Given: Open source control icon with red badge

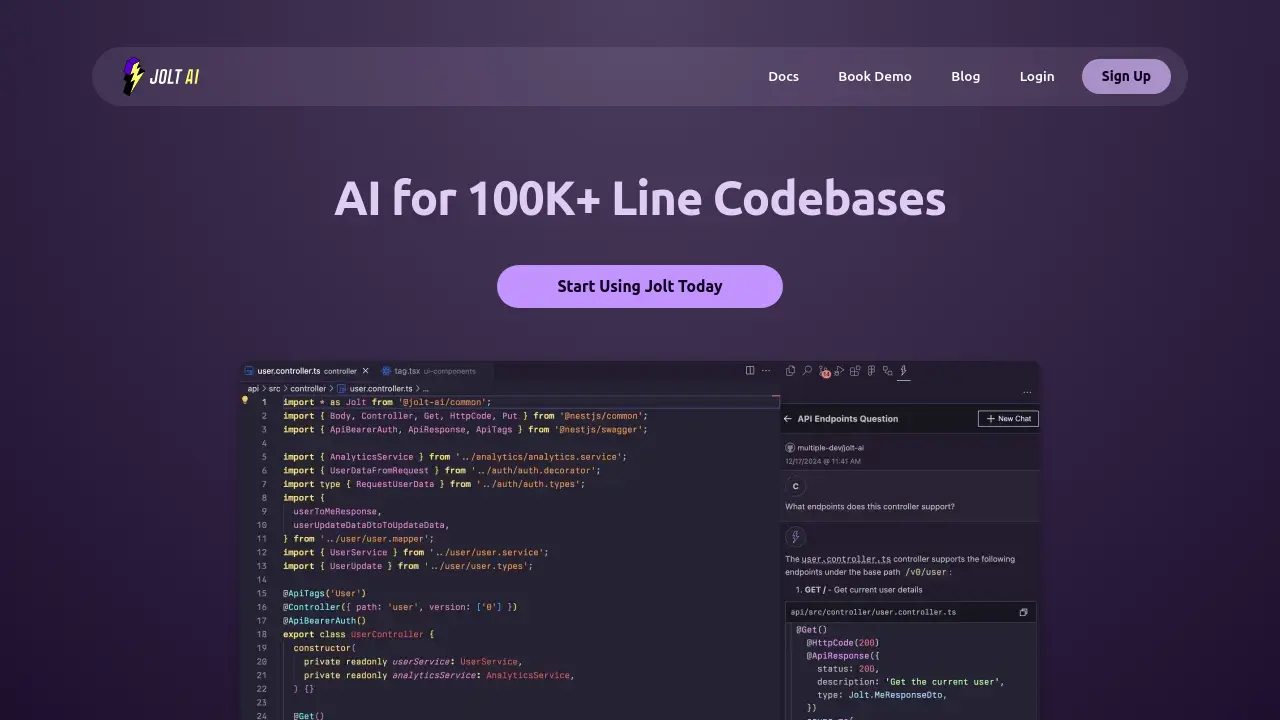Looking at the screenshot, I should pos(824,372).
